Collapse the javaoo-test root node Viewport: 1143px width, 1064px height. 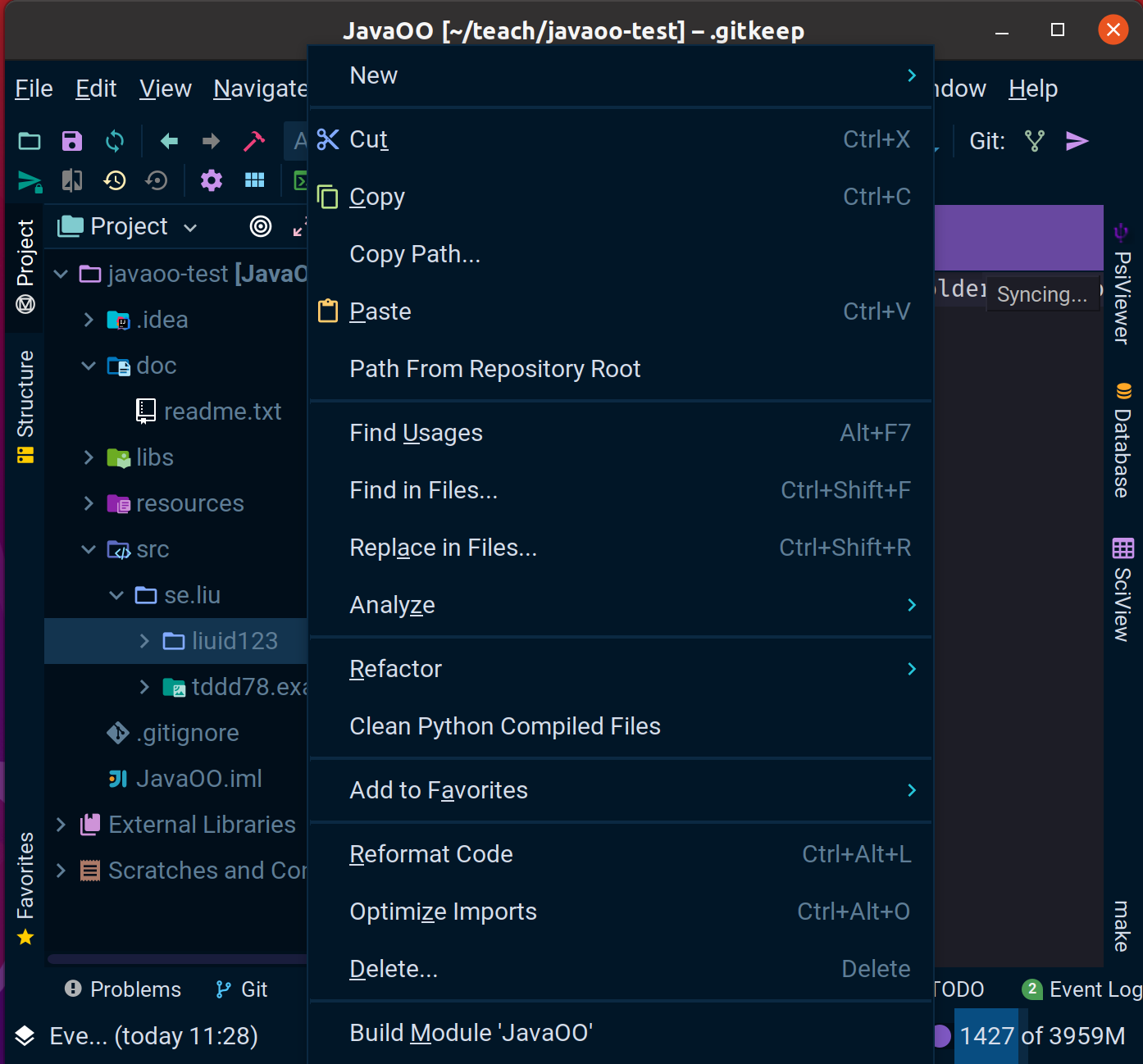[x=61, y=274]
